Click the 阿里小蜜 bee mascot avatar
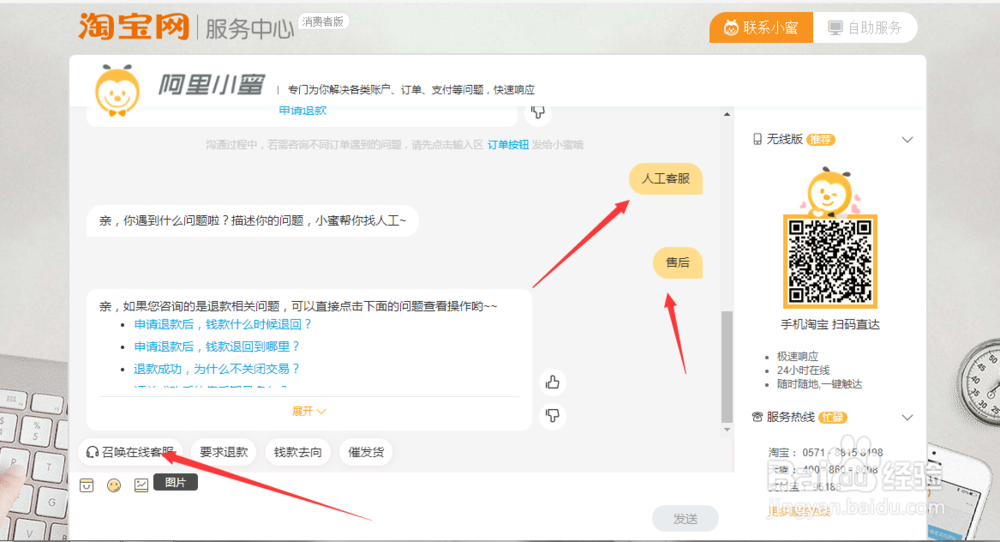1000x542 pixels. tap(117, 91)
